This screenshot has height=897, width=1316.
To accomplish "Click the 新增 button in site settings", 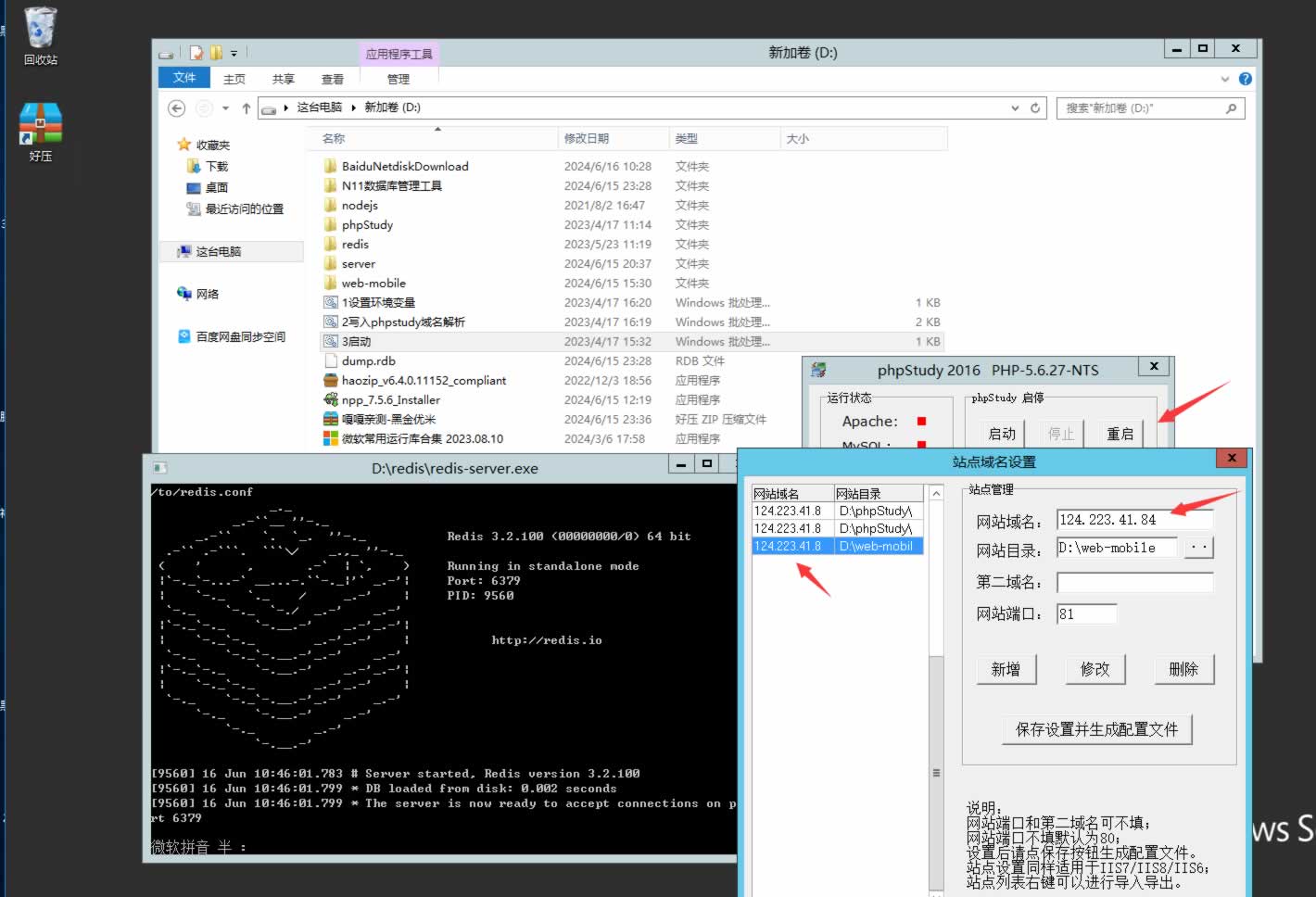I will coord(1006,669).
